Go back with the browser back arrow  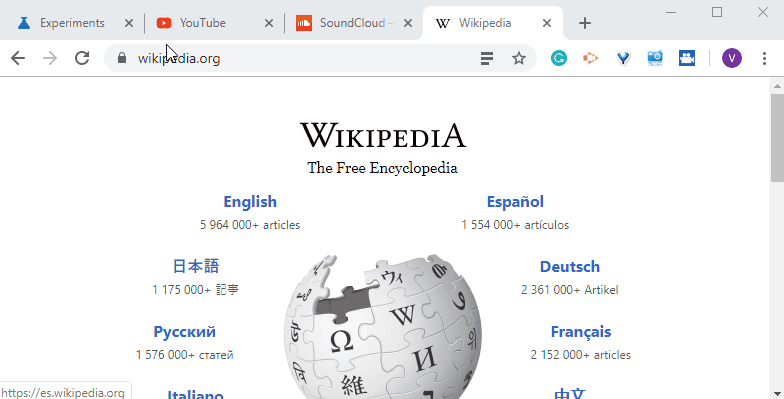[18, 58]
